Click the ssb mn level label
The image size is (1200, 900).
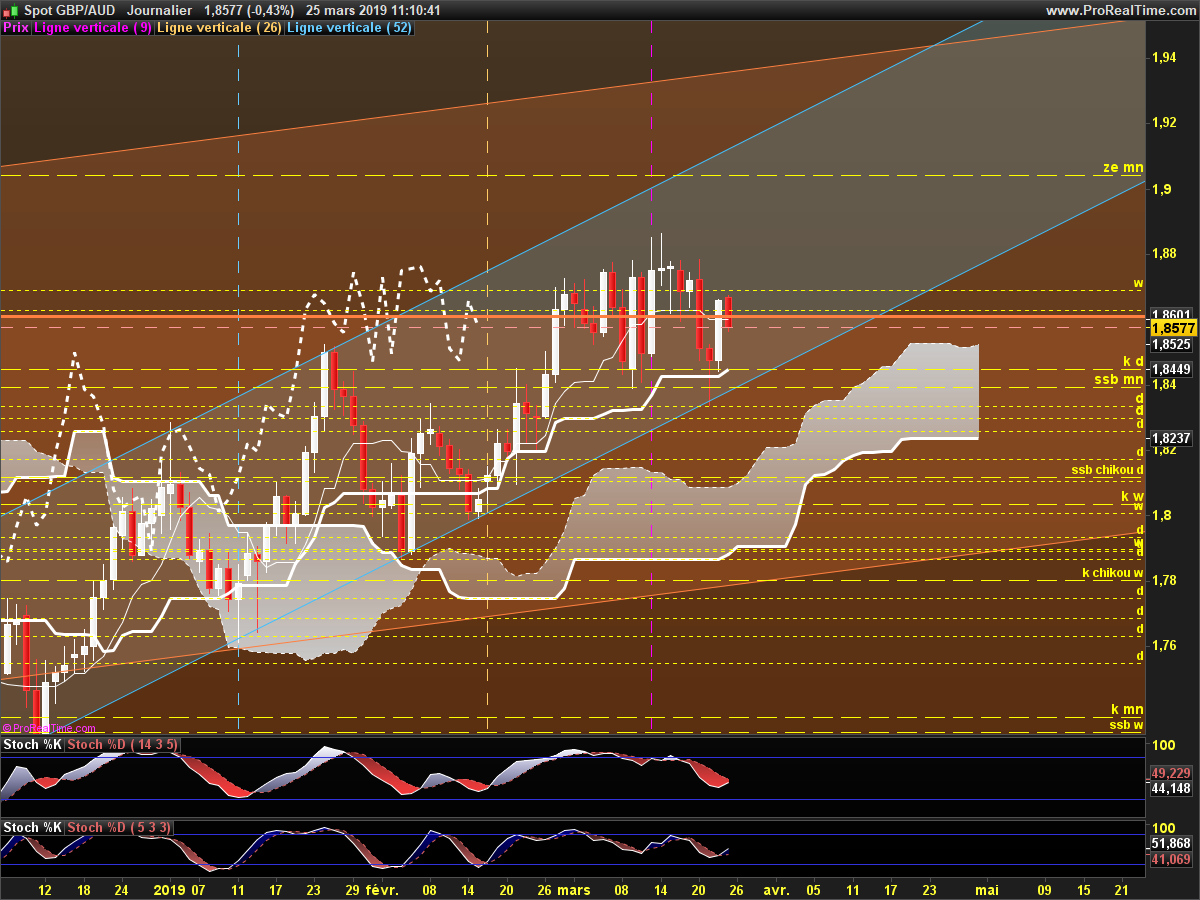click(x=1119, y=379)
